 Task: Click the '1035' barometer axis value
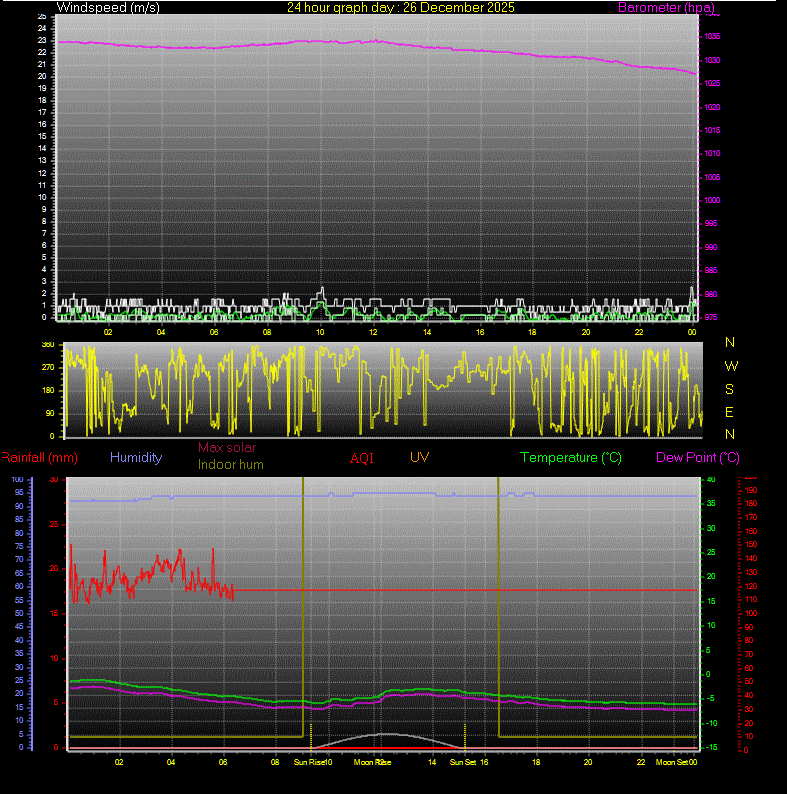point(712,36)
